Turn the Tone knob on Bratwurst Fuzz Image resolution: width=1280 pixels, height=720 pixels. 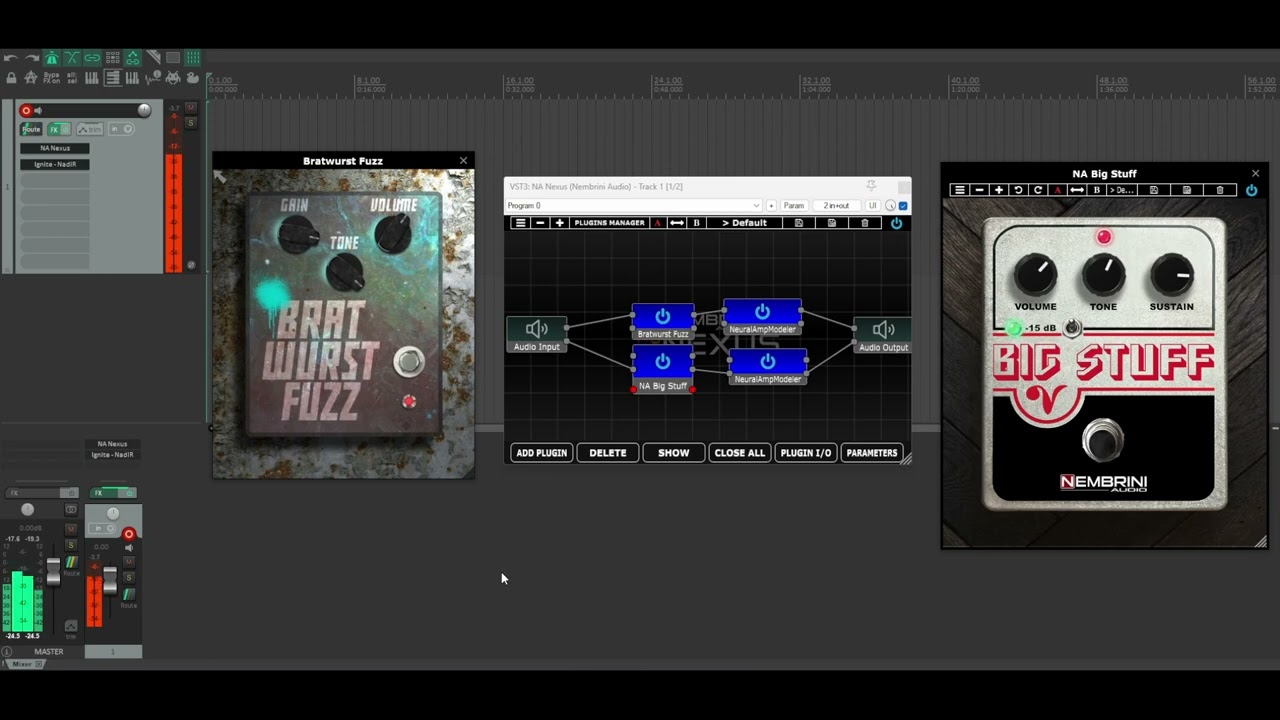345,271
